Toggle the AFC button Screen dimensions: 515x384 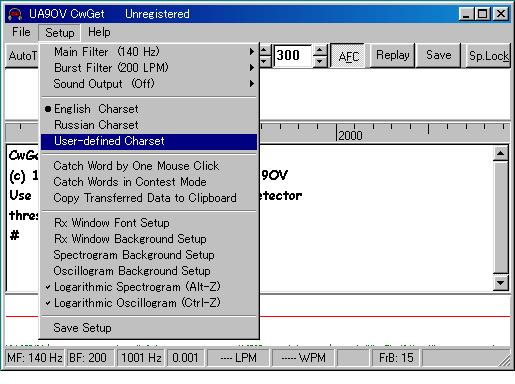tap(348, 56)
